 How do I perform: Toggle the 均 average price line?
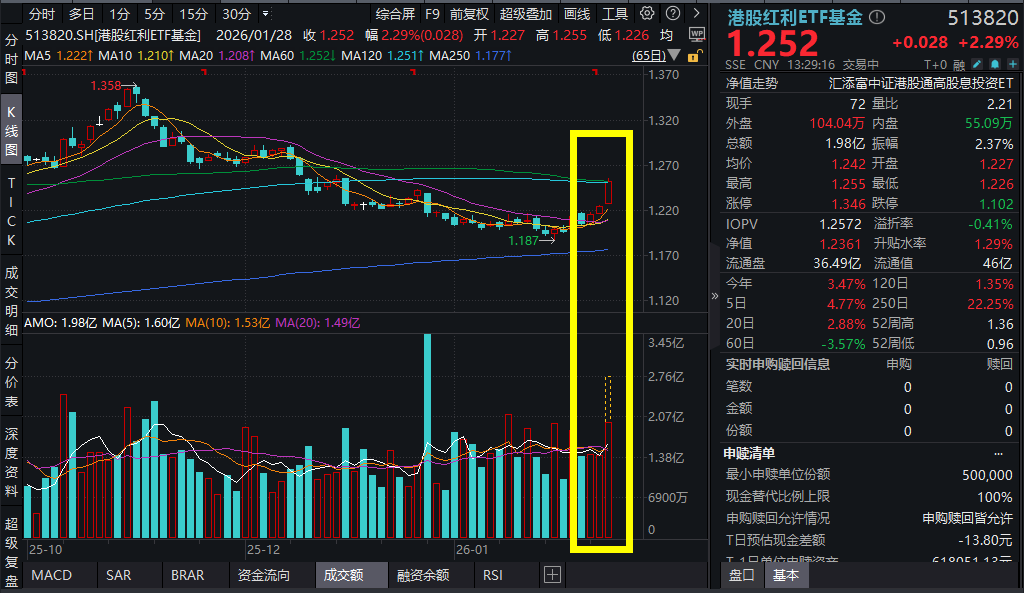(x=665, y=34)
